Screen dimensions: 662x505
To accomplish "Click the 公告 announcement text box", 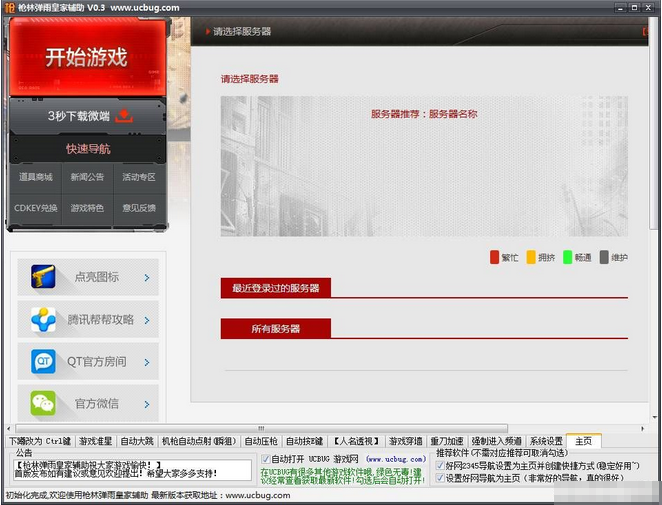I will [131, 470].
